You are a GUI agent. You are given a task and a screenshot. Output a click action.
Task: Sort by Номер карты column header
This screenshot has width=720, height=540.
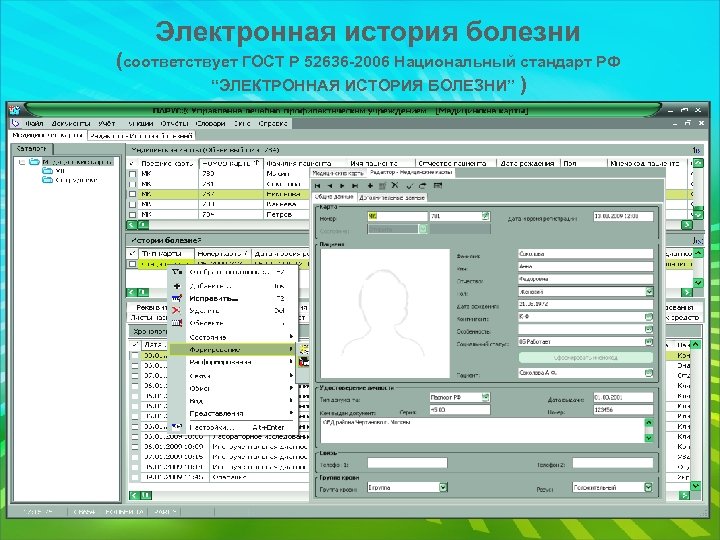231,163
